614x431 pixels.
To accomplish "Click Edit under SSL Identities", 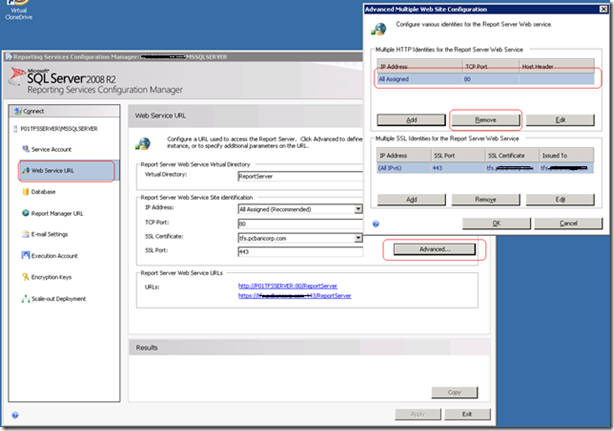I will (x=560, y=200).
